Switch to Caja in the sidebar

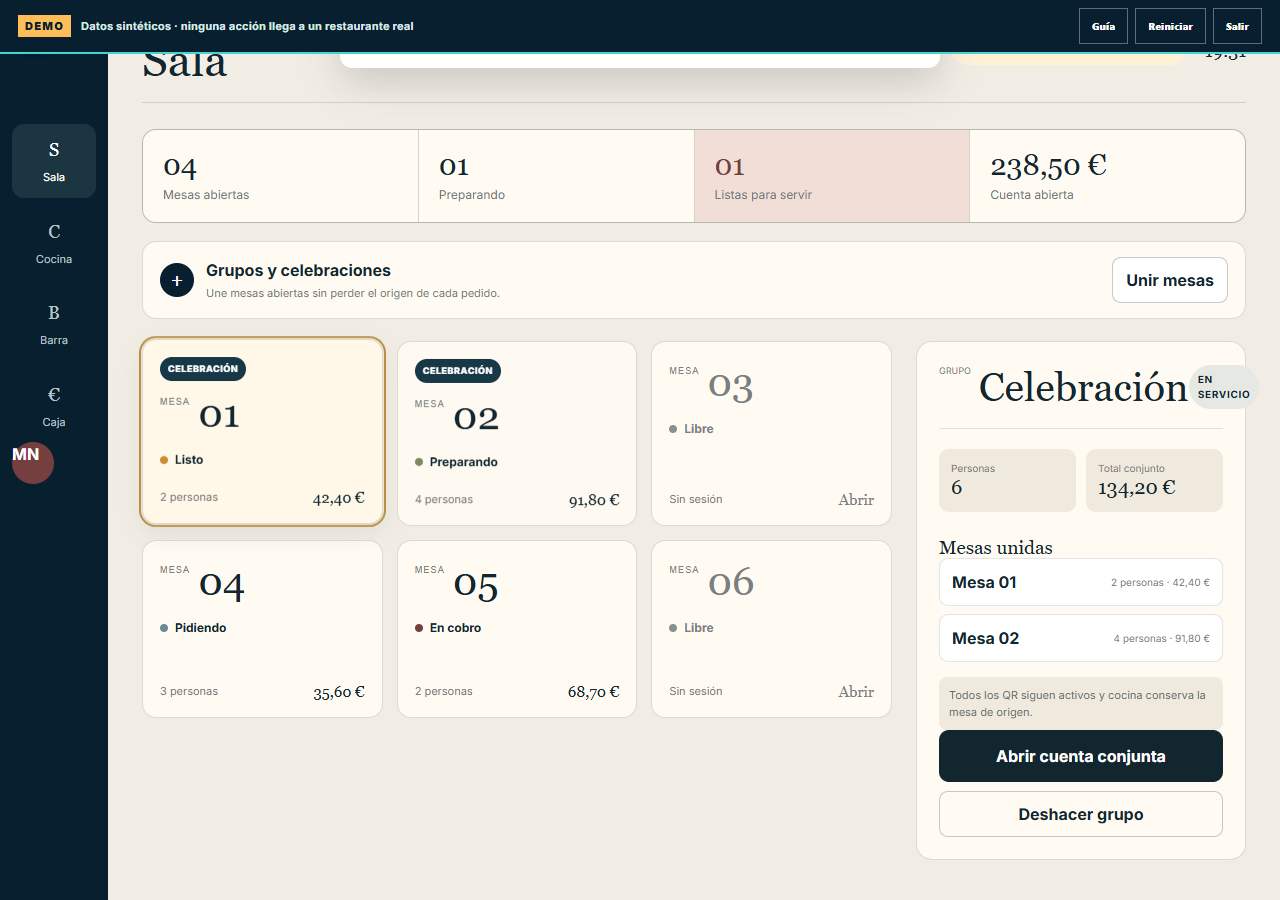tap(54, 406)
